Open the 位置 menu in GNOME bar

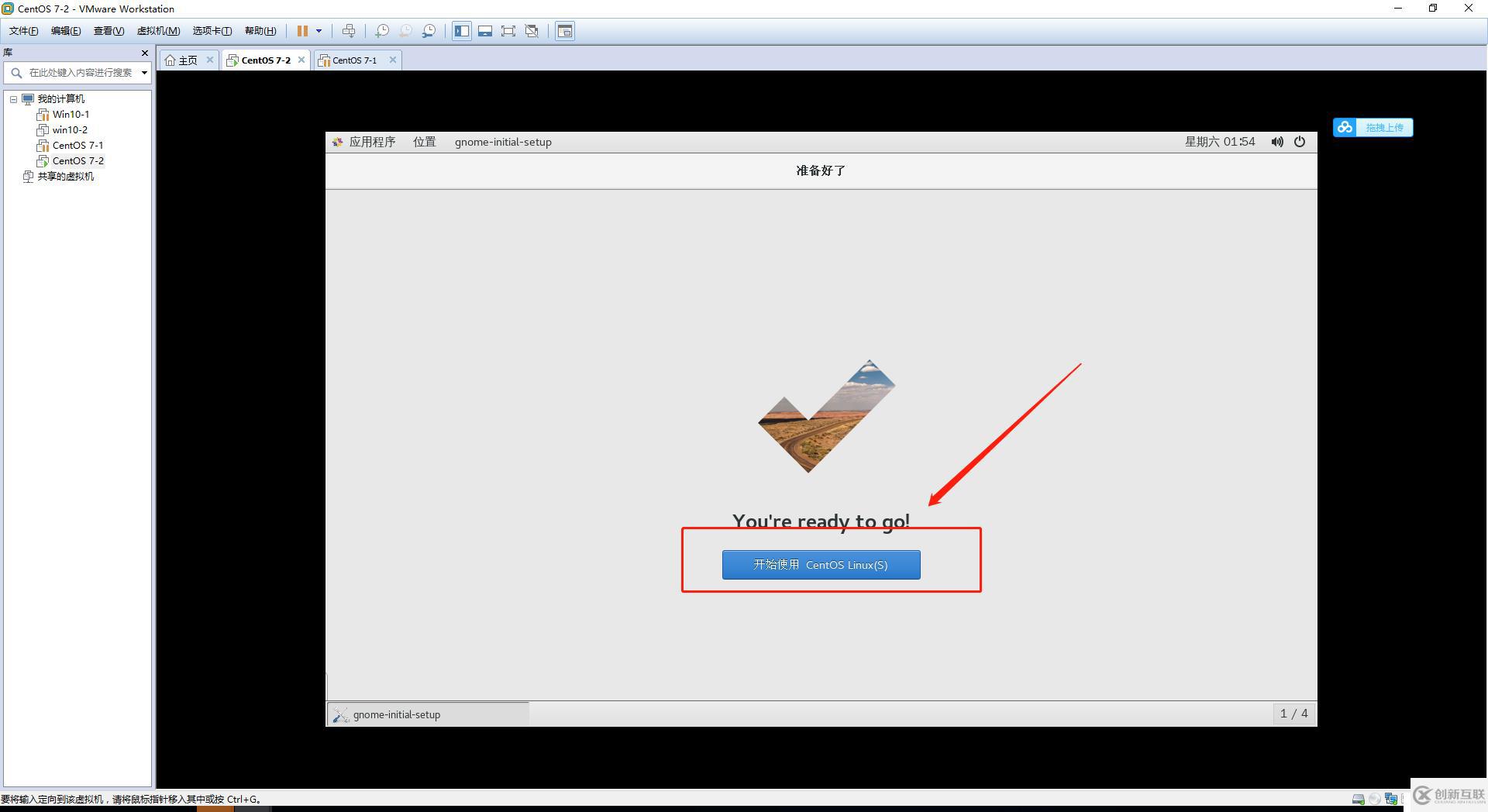coord(425,142)
